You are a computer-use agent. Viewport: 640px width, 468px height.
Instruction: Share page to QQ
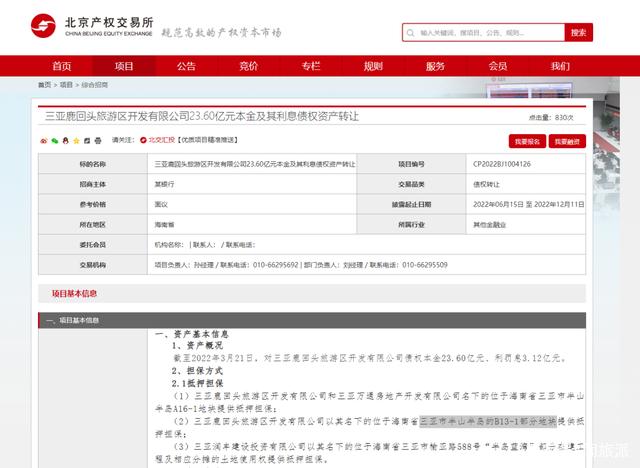[65, 141]
